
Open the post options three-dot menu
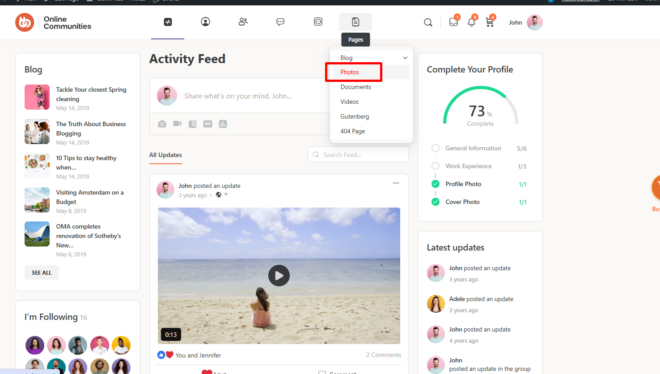396,183
